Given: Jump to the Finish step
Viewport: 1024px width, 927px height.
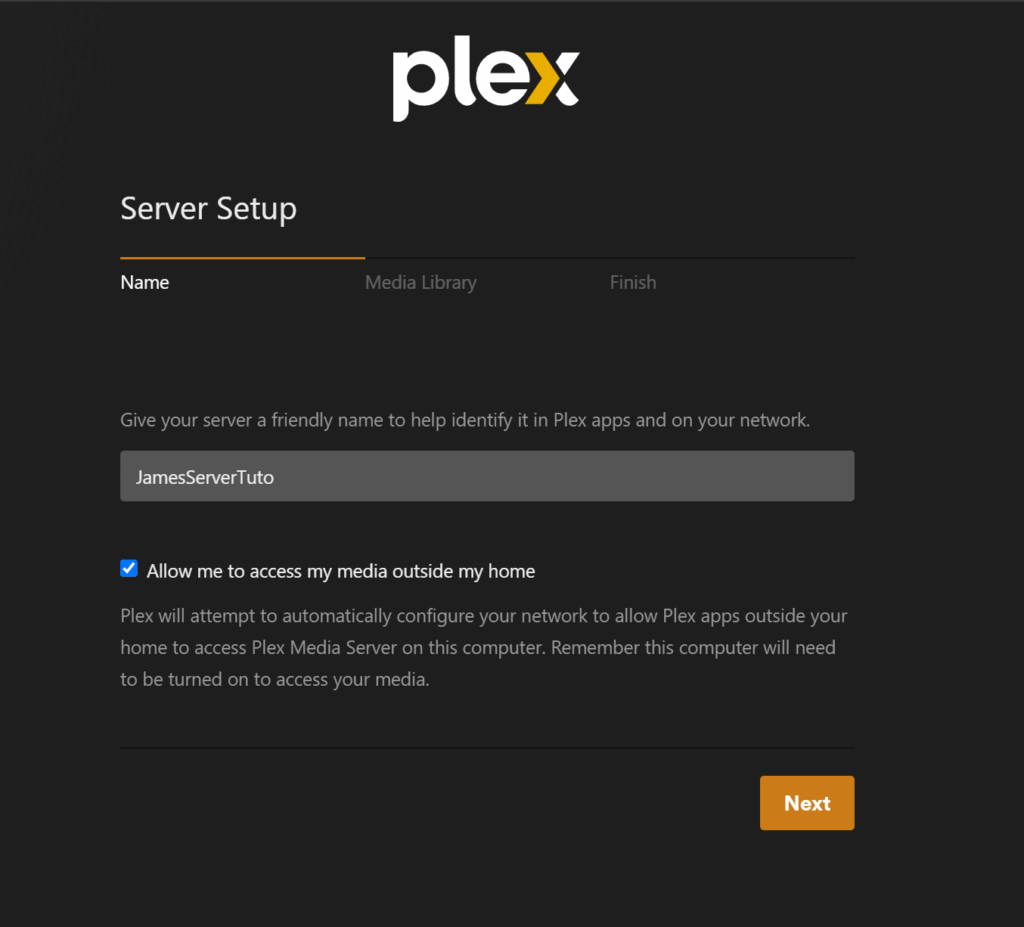Looking at the screenshot, I should [633, 282].
